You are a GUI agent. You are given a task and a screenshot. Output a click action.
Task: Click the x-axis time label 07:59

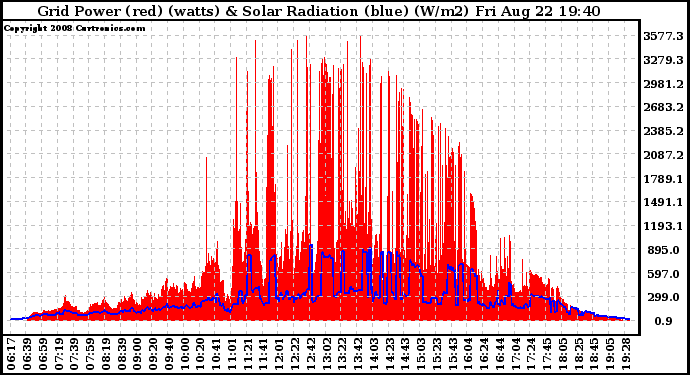(x=90, y=354)
